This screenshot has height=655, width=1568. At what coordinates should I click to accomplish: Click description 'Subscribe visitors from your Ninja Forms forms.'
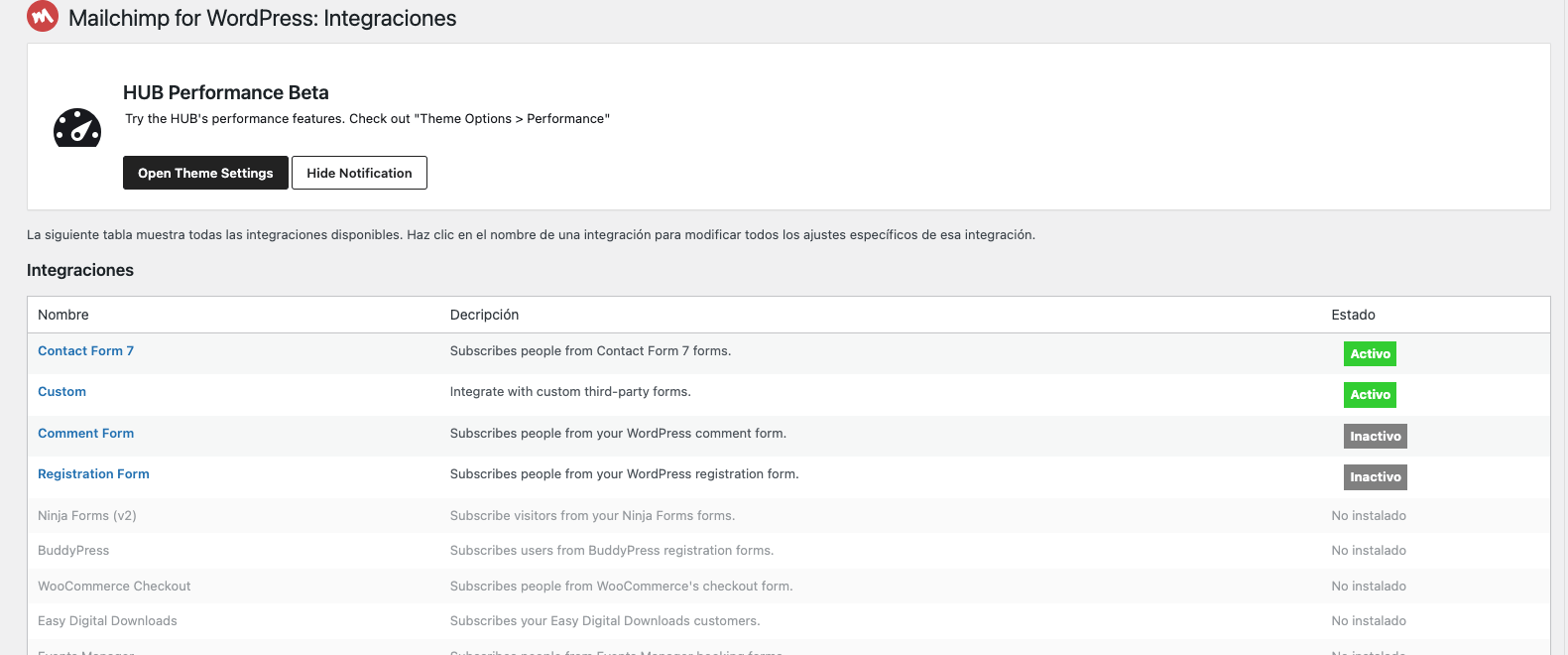(x=592, y=516)
